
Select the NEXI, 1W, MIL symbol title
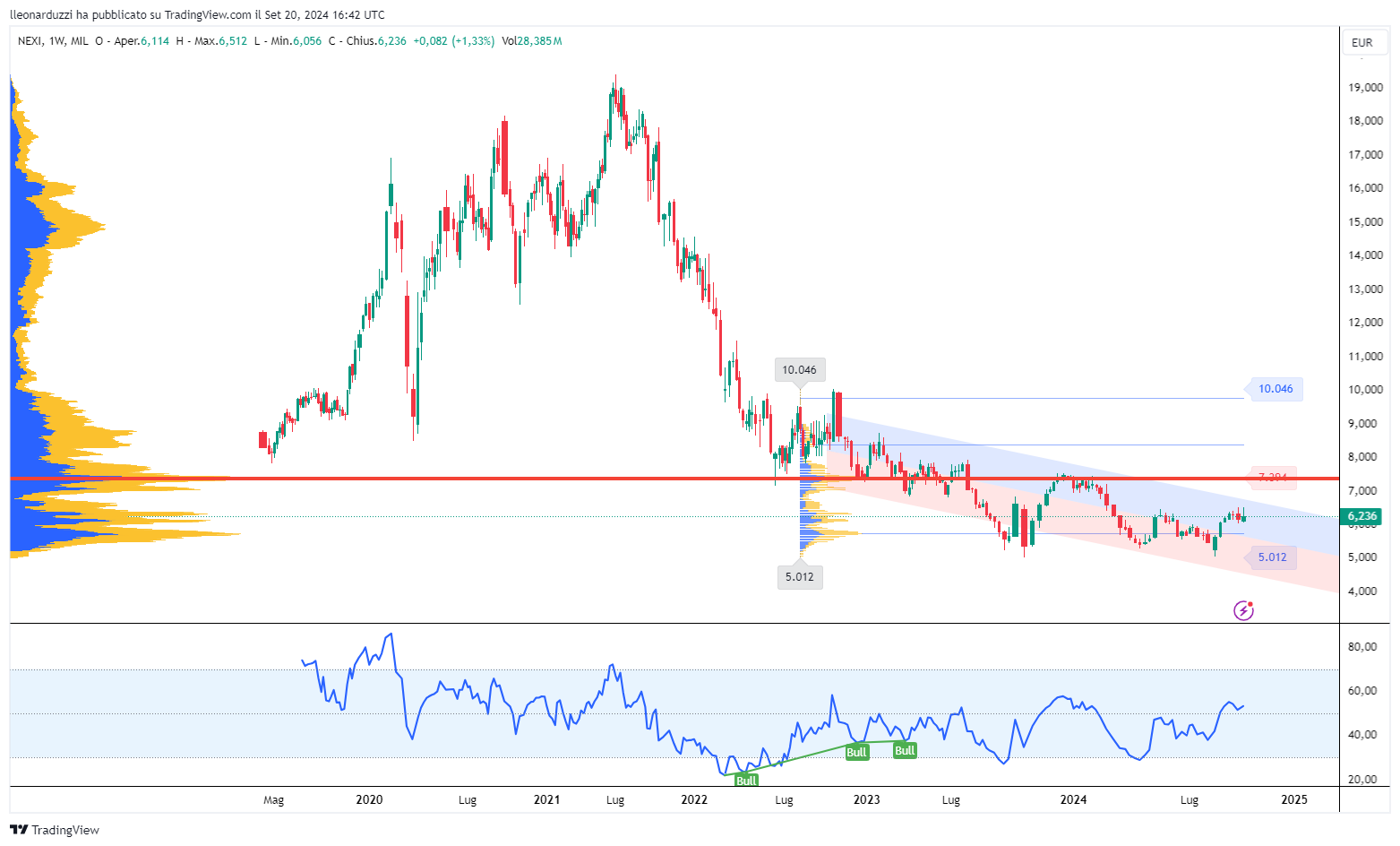click(x=53, y=41)
